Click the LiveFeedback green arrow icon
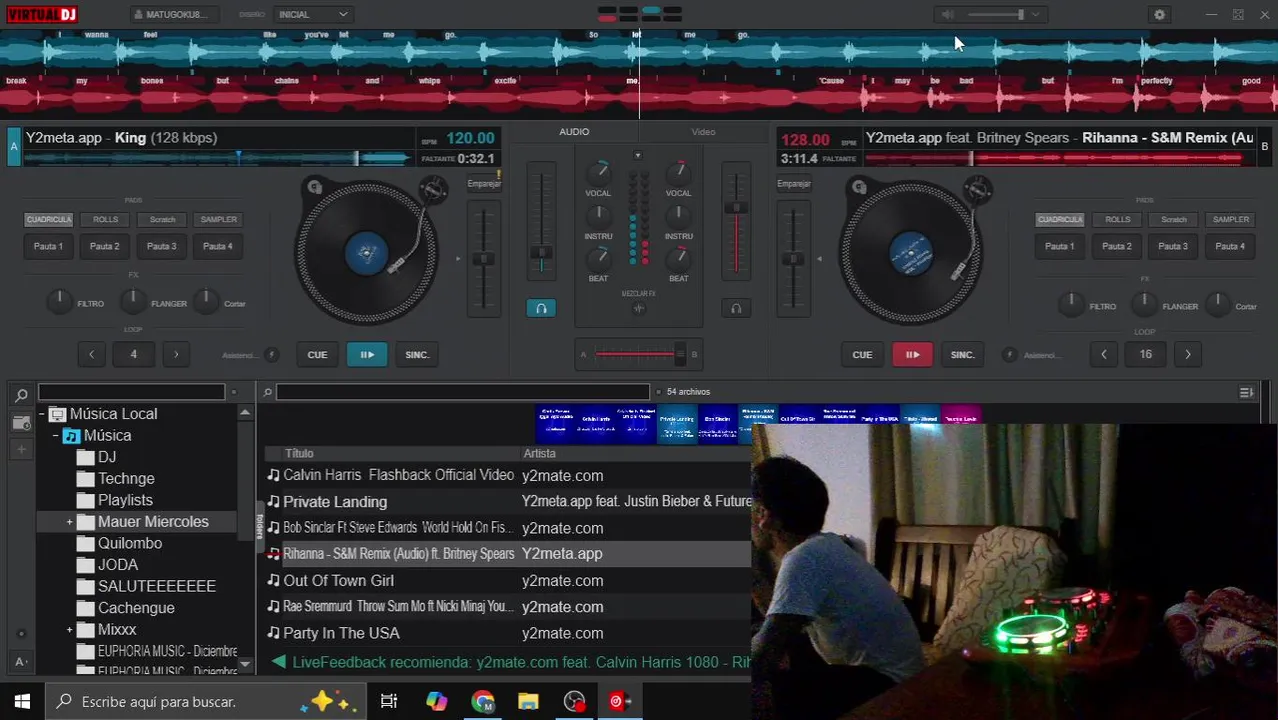Image resolution: width=1278 pixels, height=720 pixels. point(279,661)
